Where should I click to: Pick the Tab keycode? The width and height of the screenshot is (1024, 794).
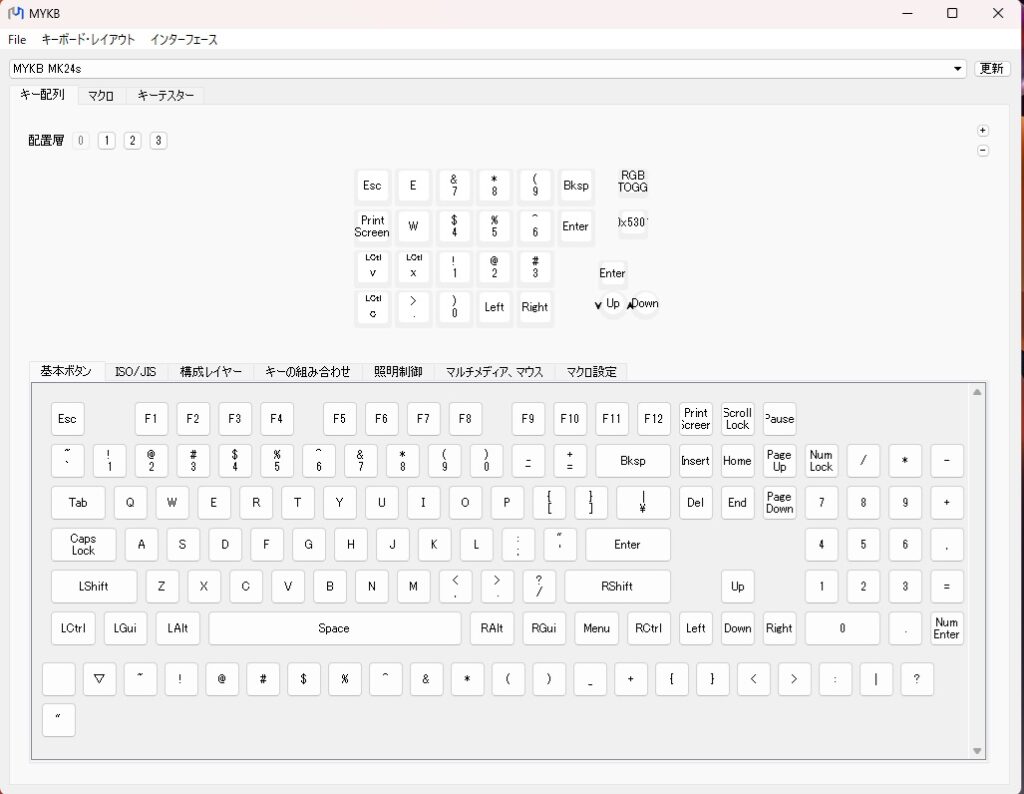pos(78,503)
